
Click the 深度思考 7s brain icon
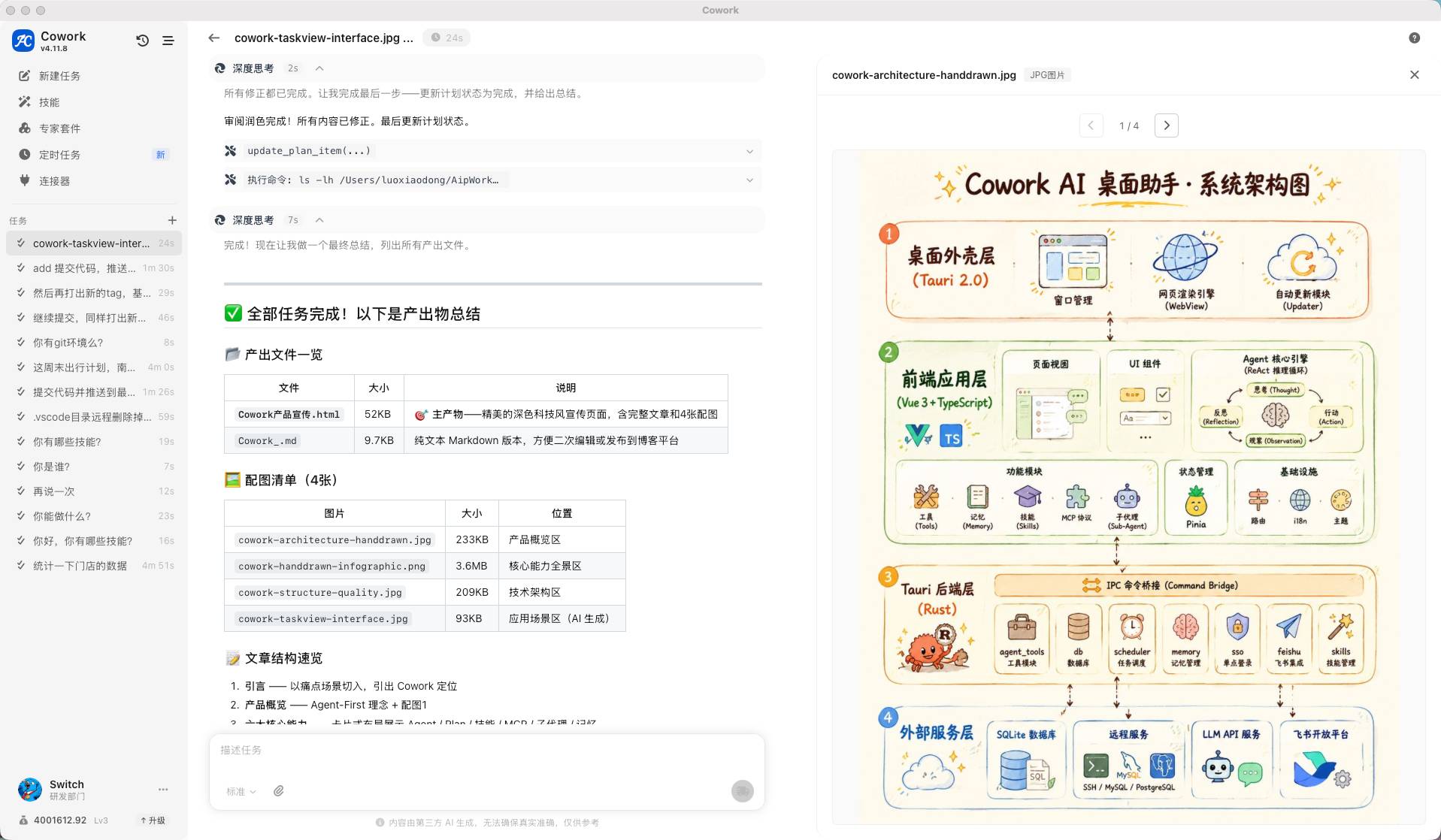click(220, 220)
